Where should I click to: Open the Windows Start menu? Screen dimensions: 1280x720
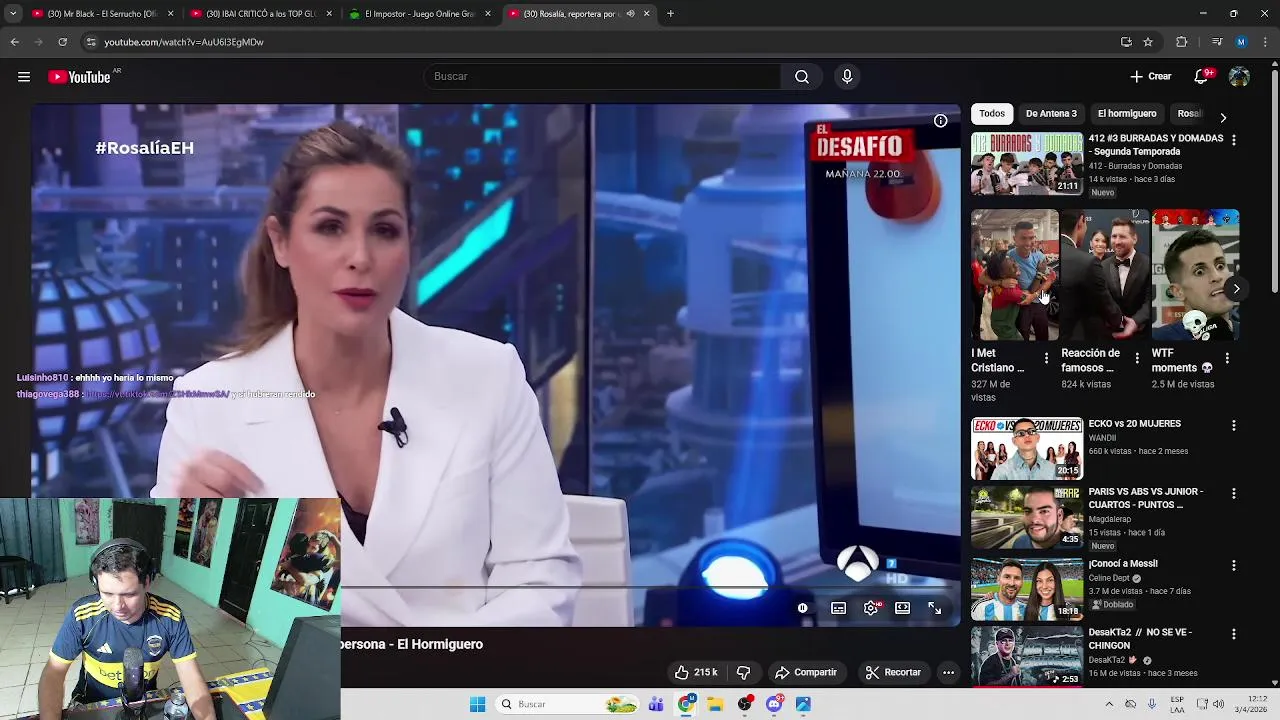478,704
